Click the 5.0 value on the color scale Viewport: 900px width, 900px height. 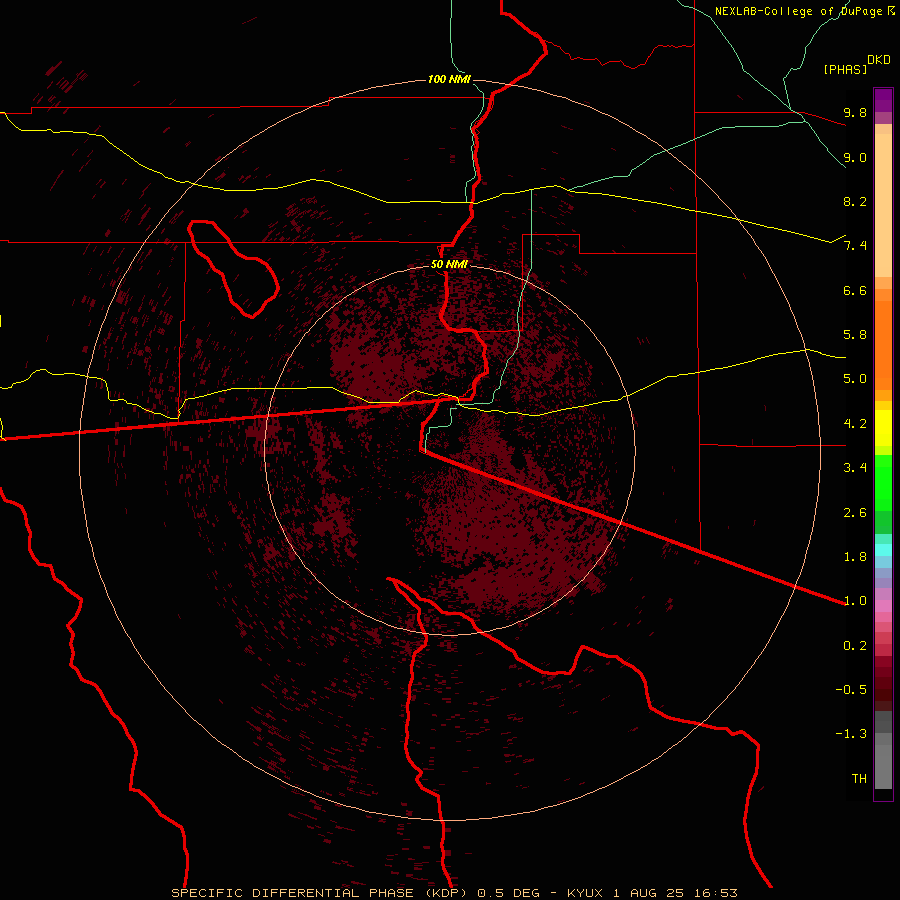855,379
